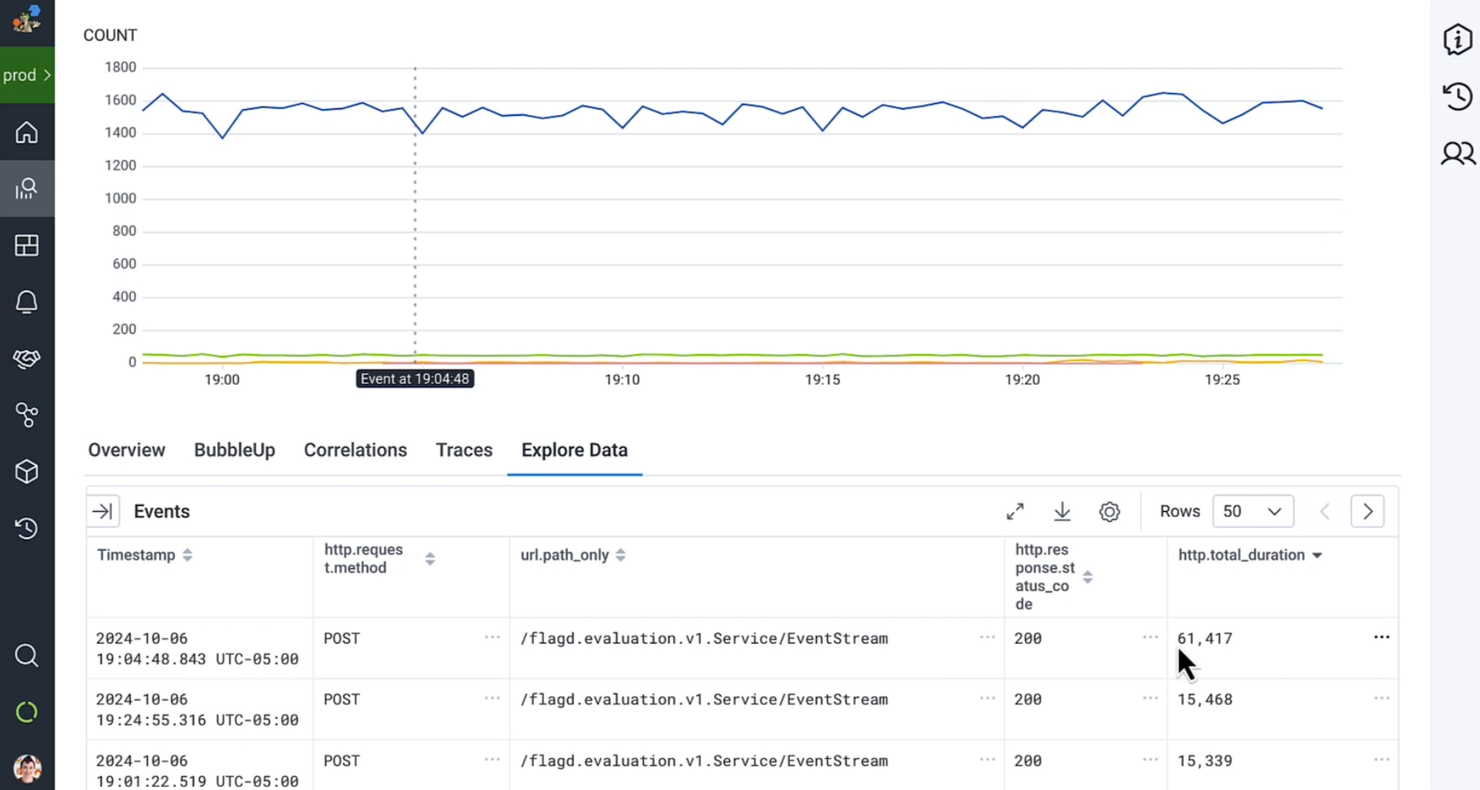Sort by http.request.method column
Image resolution: width=1480 pixels, height=790 pixels.
(430, 559)
